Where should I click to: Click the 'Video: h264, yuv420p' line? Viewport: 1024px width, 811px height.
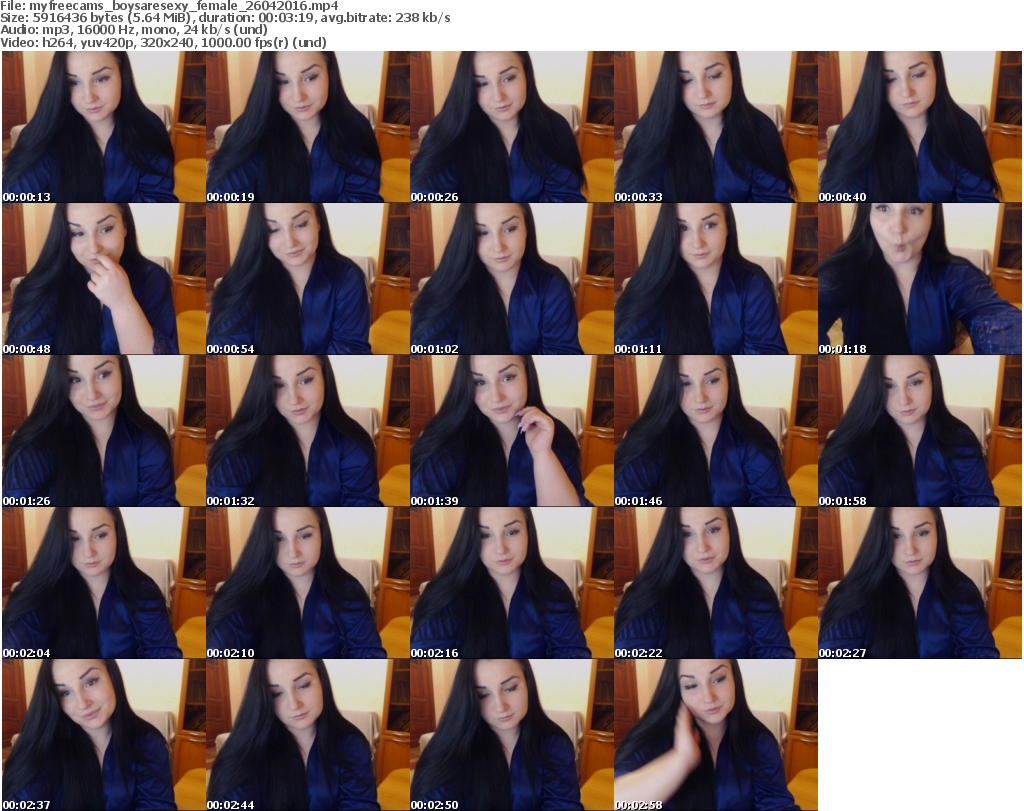click(x=163, y=42)
